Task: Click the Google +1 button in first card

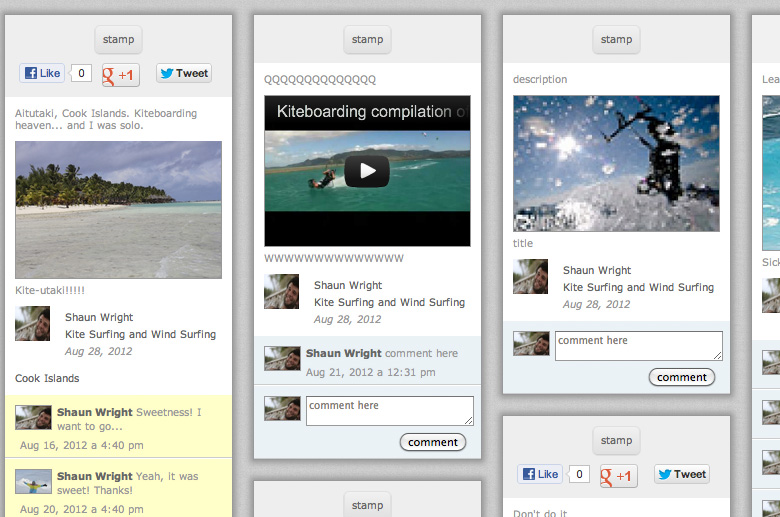Action: click(120, 74)
